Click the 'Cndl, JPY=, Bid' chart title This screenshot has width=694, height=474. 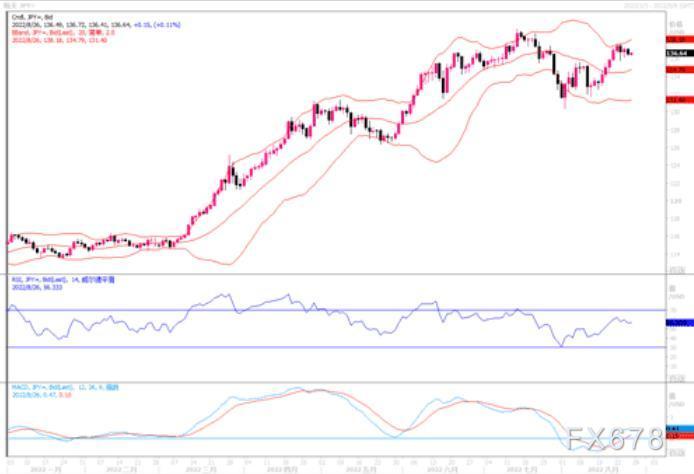[32, 17]
